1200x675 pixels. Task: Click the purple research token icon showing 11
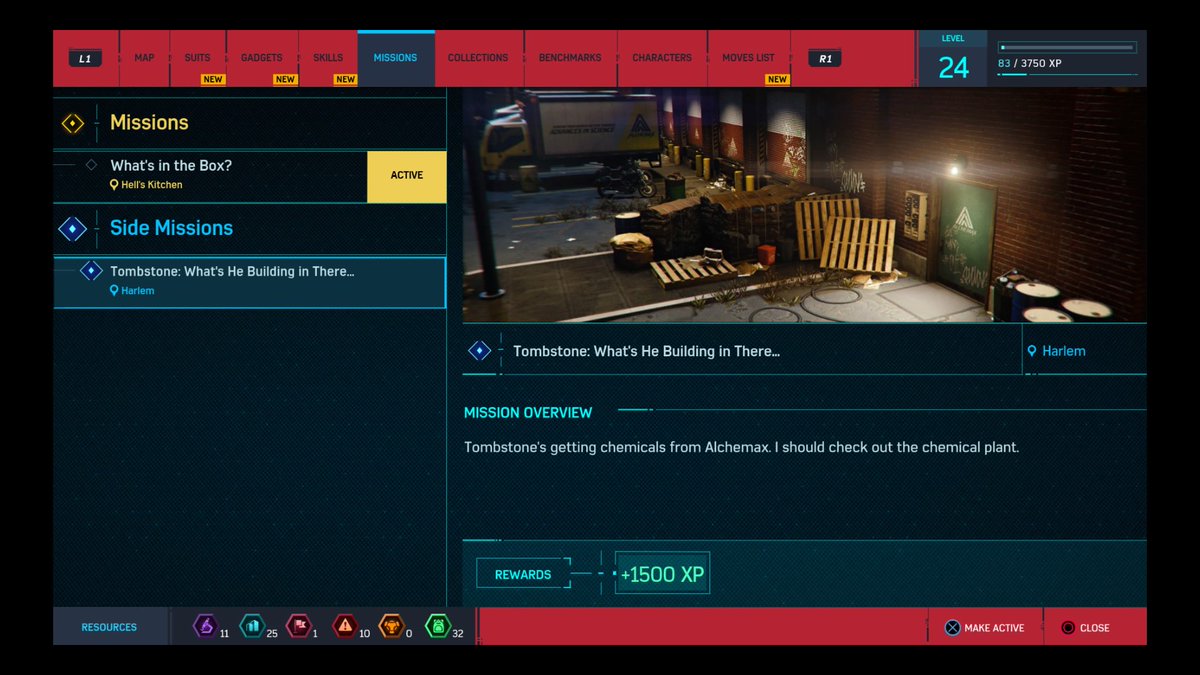(x=205, y=626)
